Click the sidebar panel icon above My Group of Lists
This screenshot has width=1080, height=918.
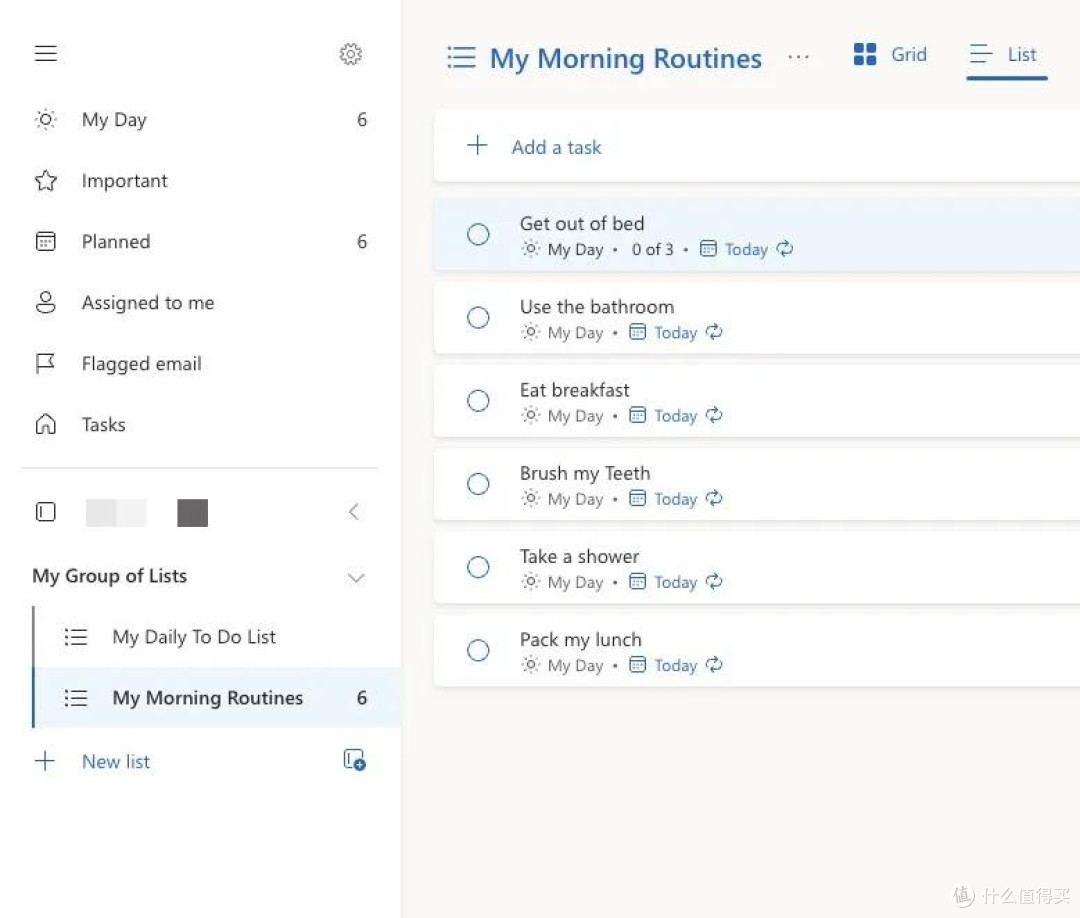pos(45,512)
